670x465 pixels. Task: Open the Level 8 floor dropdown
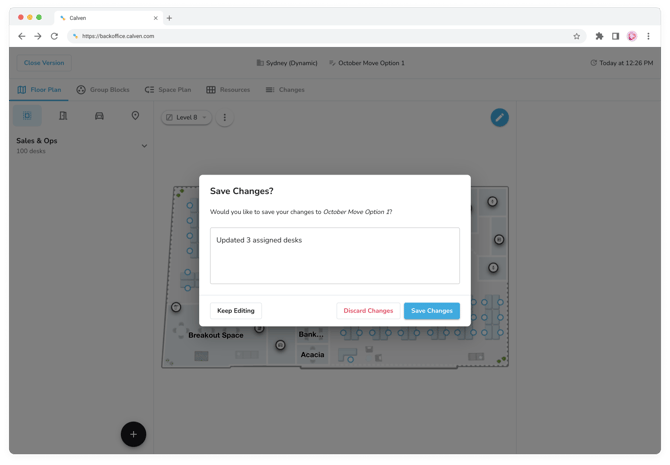[x=186, y=117]
